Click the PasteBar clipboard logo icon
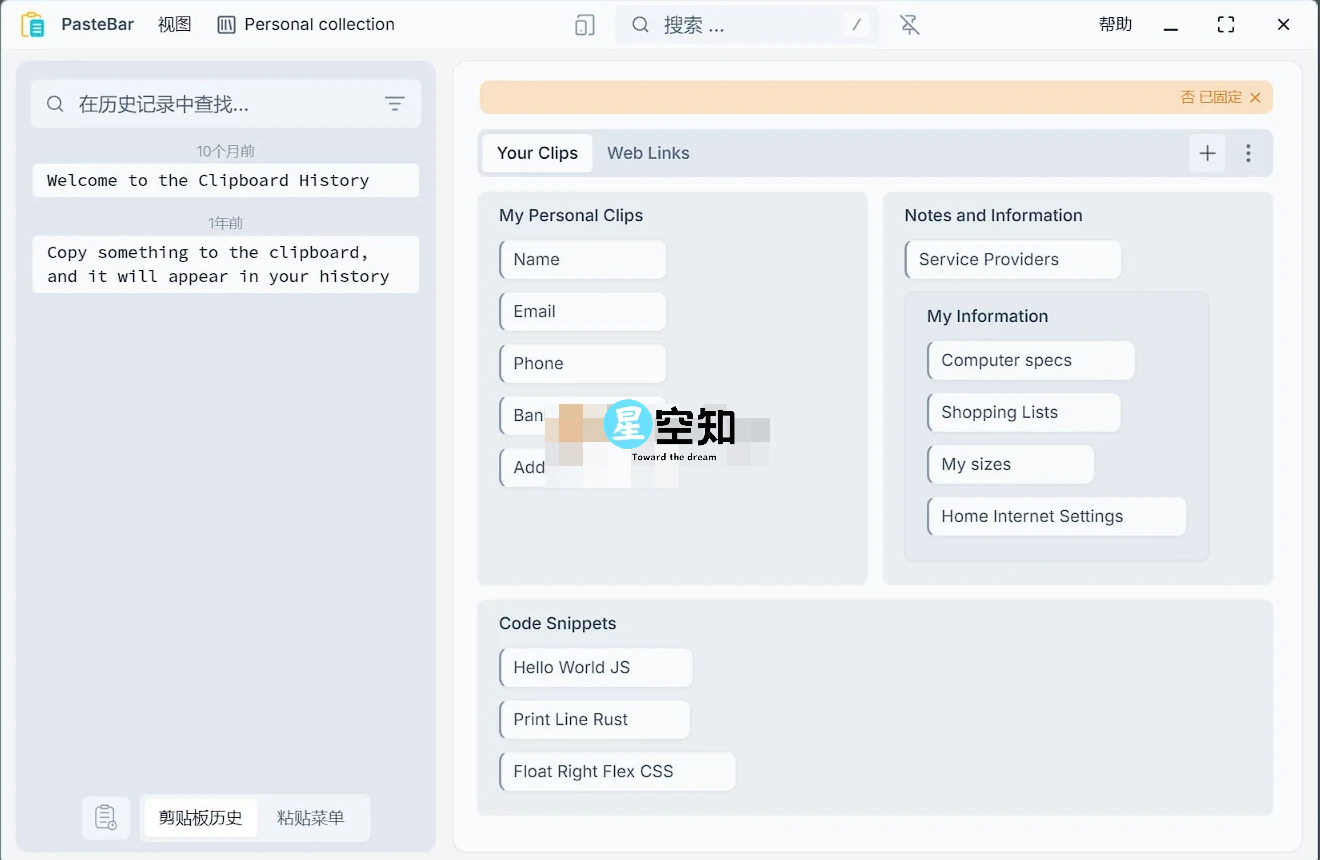The width and height of the screenshot is (1320, 860). [34, 23]
